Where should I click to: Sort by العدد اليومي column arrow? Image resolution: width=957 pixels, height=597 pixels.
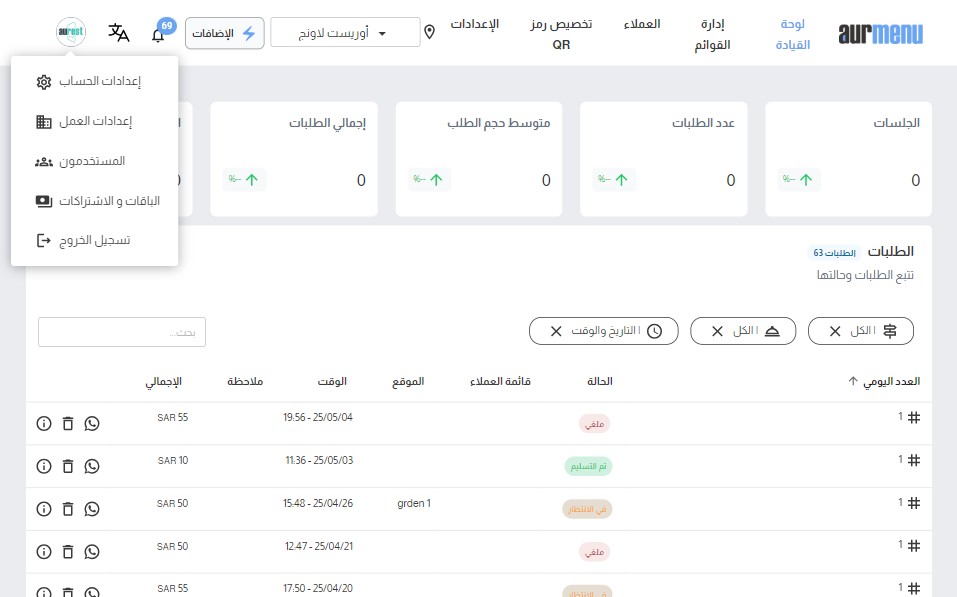pyautogui.click(x=853, y=381)
